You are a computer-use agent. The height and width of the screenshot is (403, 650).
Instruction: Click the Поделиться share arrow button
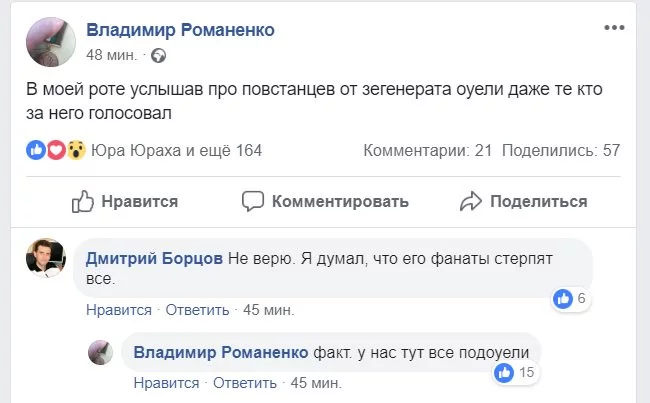(x=523, y=201)
